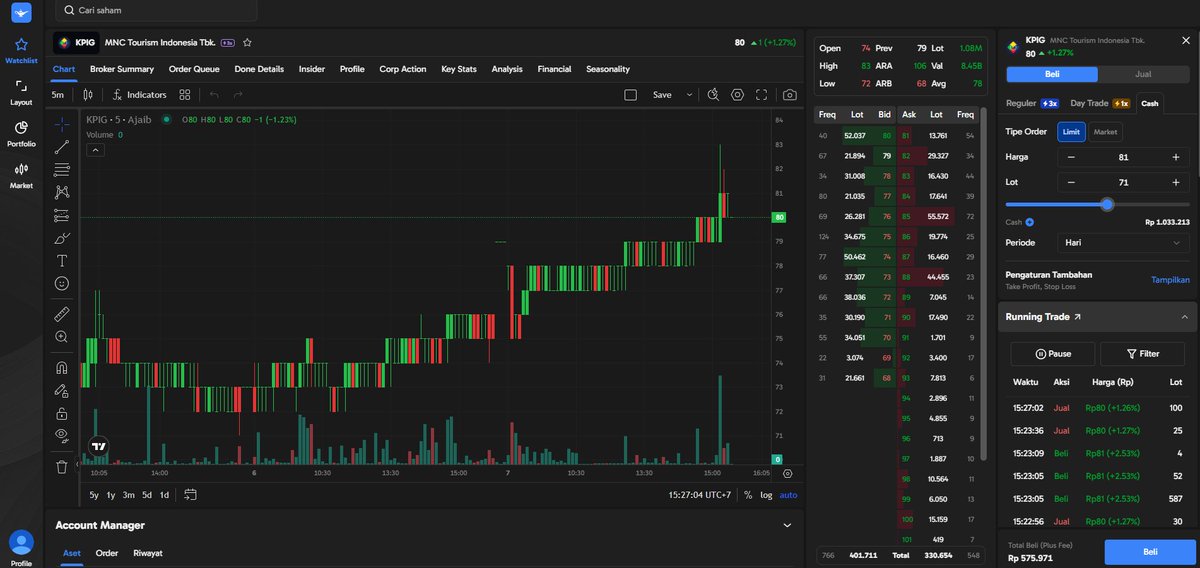Click the Ajaib bird logo
1200x568 pixels.
[x=21, y=12]
